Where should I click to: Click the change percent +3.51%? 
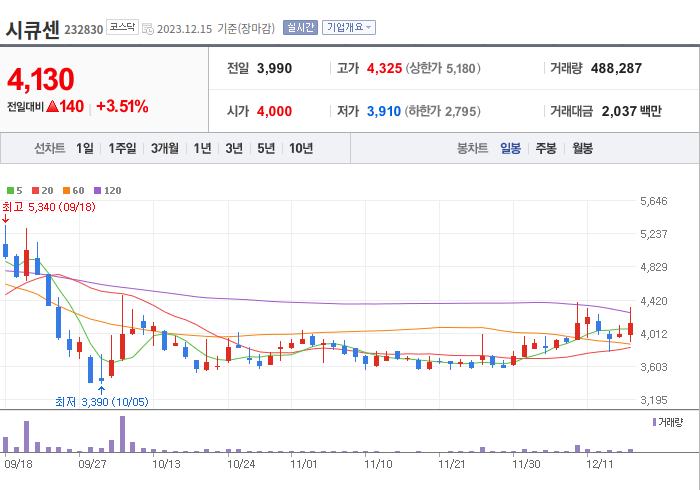pyautogui.click(x=122, y=107)
